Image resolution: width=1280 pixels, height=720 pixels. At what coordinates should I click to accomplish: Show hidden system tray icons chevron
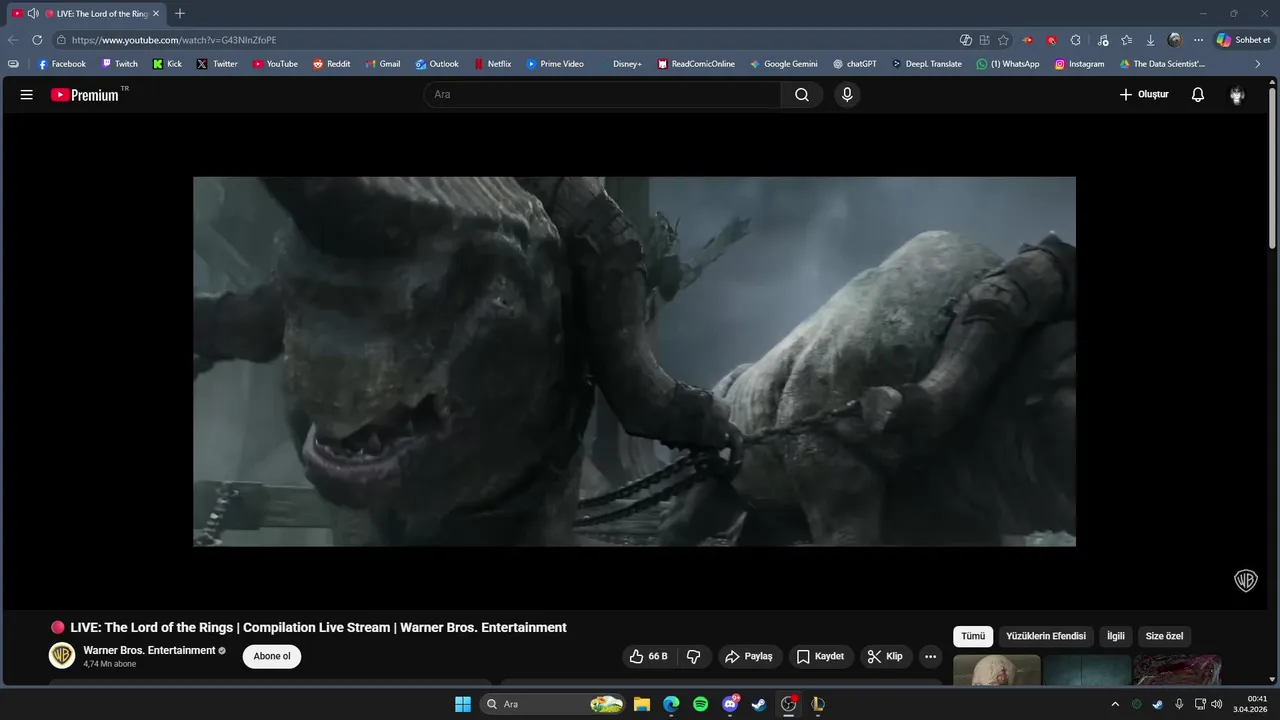1115,704
